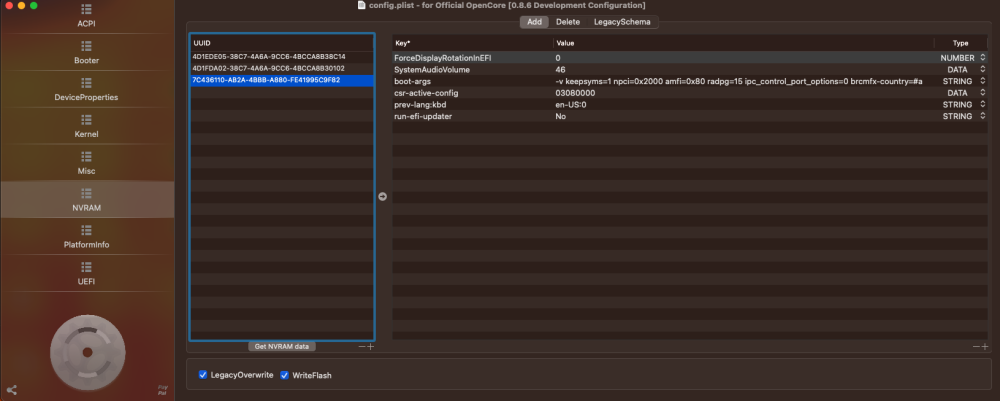This screenshot has width=1000, height=401.
Task: Toggle the WriteFlash checkbox
Action: click(285, 375)
